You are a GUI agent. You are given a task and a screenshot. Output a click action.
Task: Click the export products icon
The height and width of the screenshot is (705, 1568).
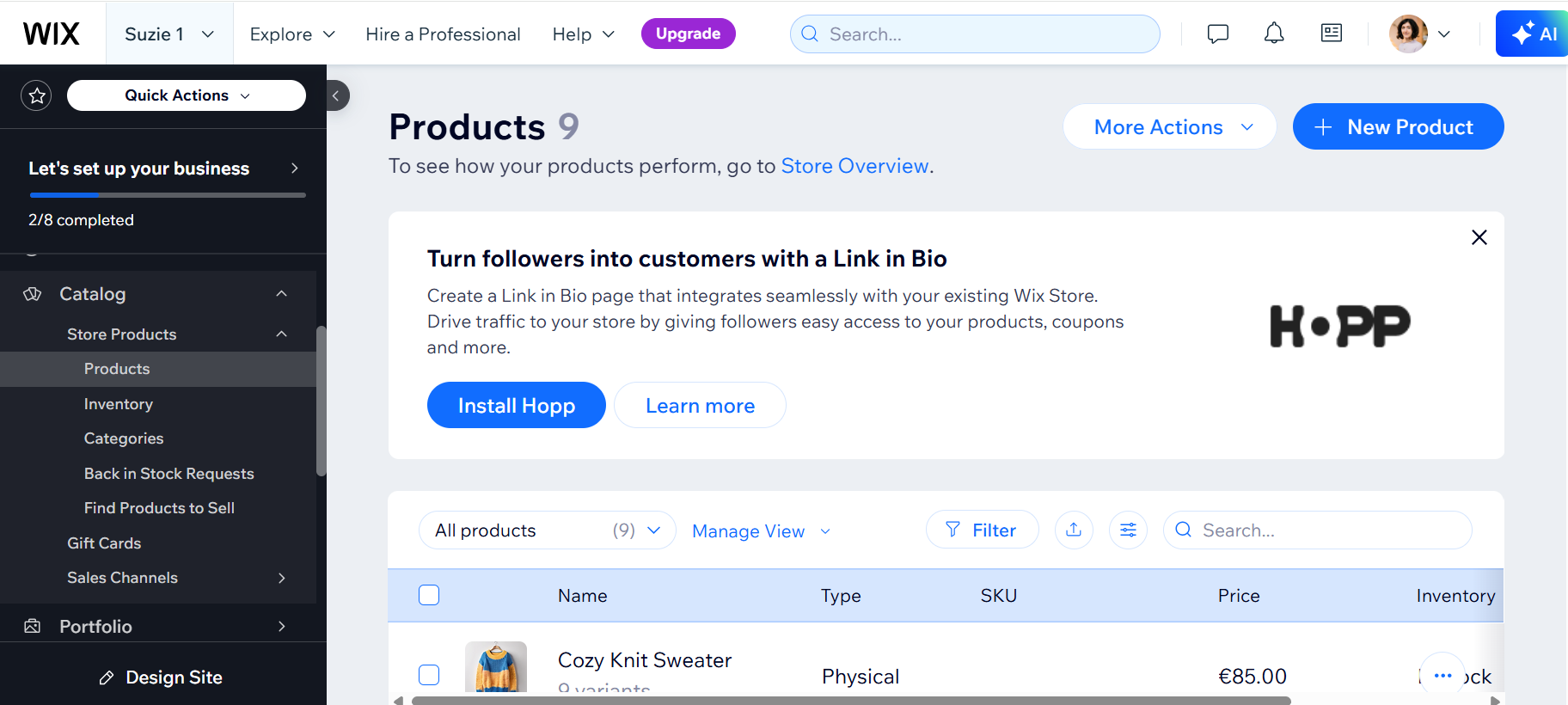[1074, 530]
